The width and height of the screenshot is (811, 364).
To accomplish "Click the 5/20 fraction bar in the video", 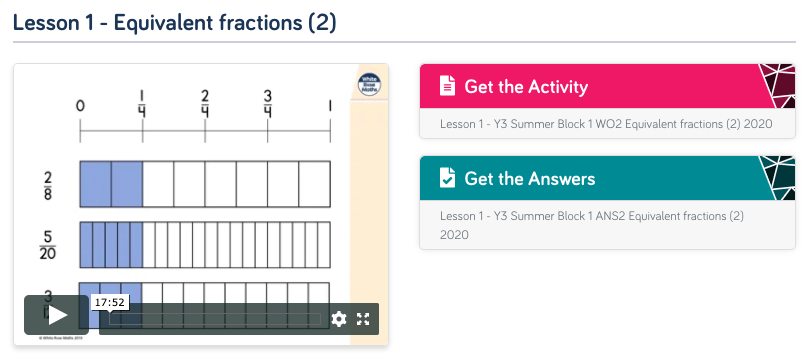I will click(x=205, y=245).
